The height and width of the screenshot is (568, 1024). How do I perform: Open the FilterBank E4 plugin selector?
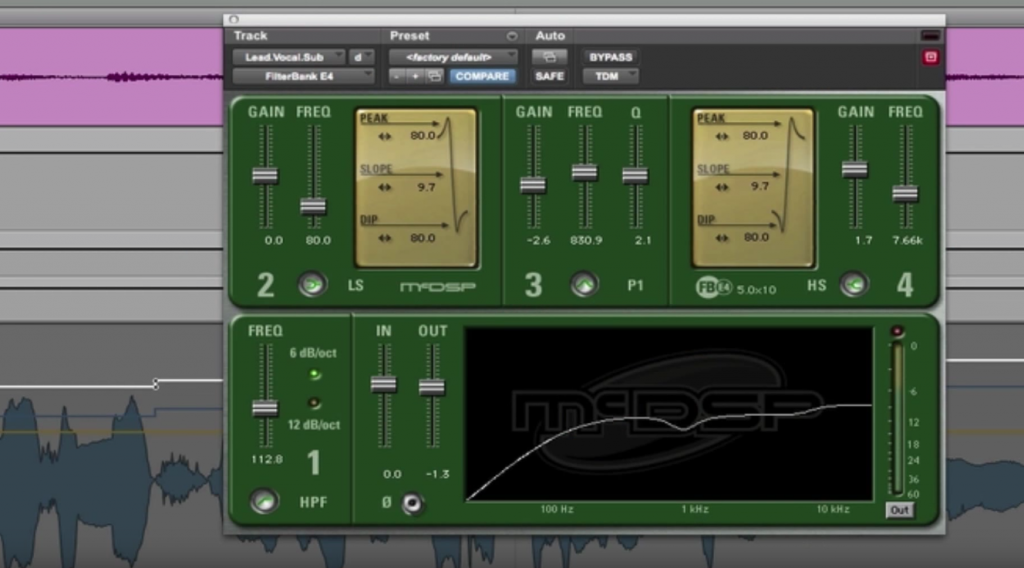303,76
